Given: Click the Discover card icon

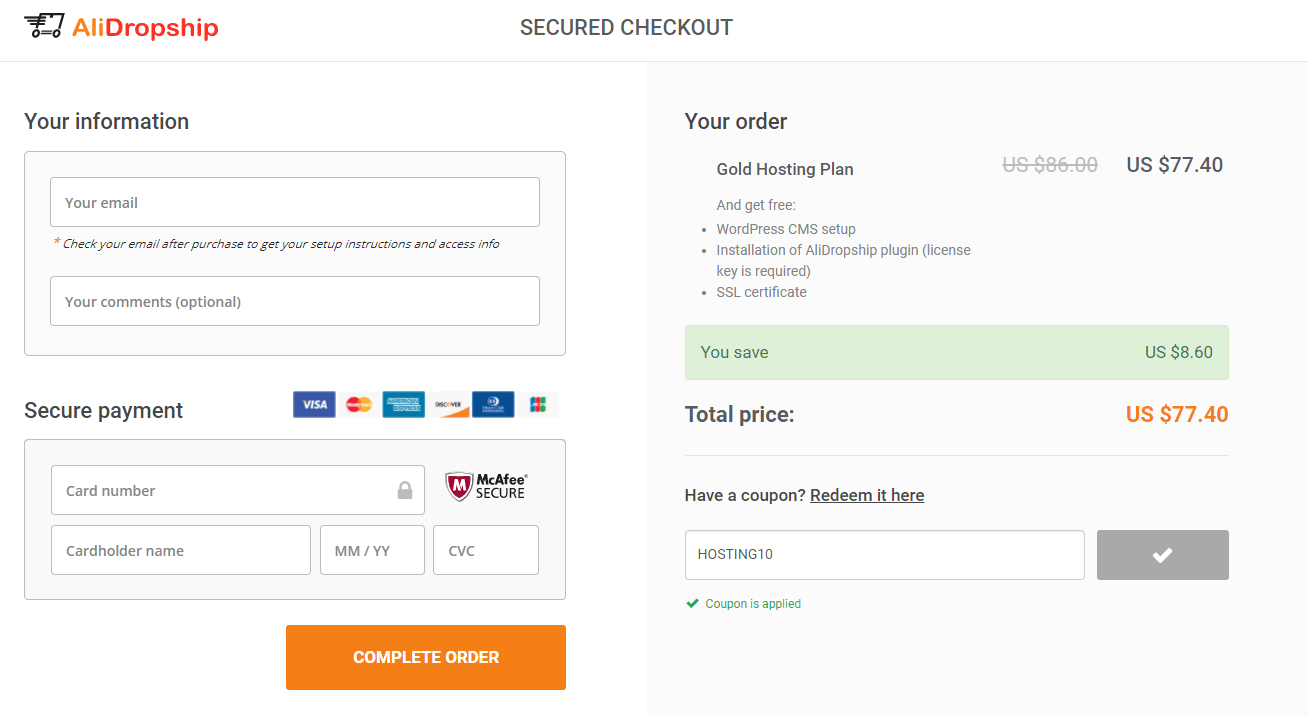Looking at the screenshot, I should tap(448, 404).
